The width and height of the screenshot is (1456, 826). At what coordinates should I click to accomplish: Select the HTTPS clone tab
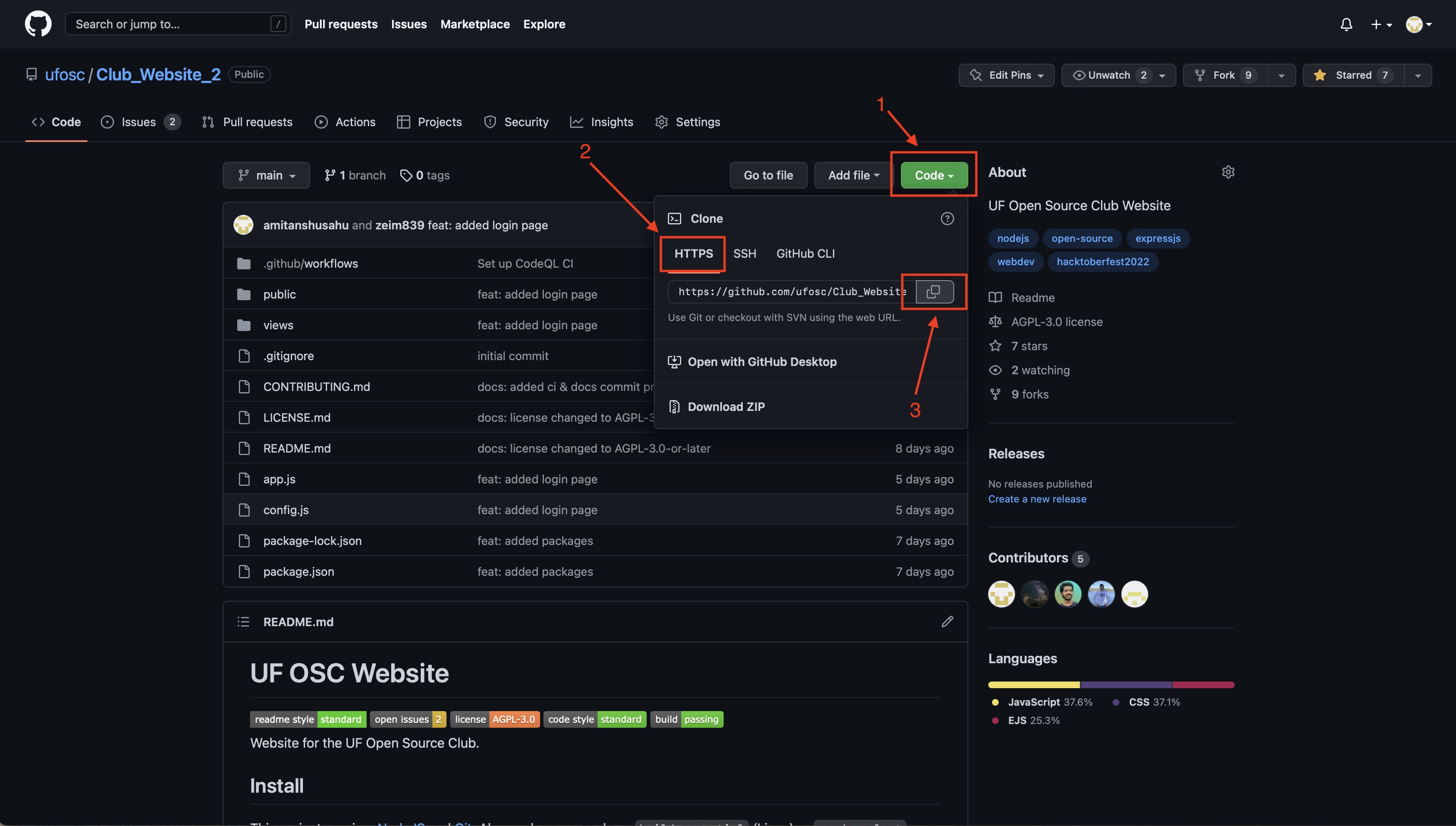click(x=693, y=254)
